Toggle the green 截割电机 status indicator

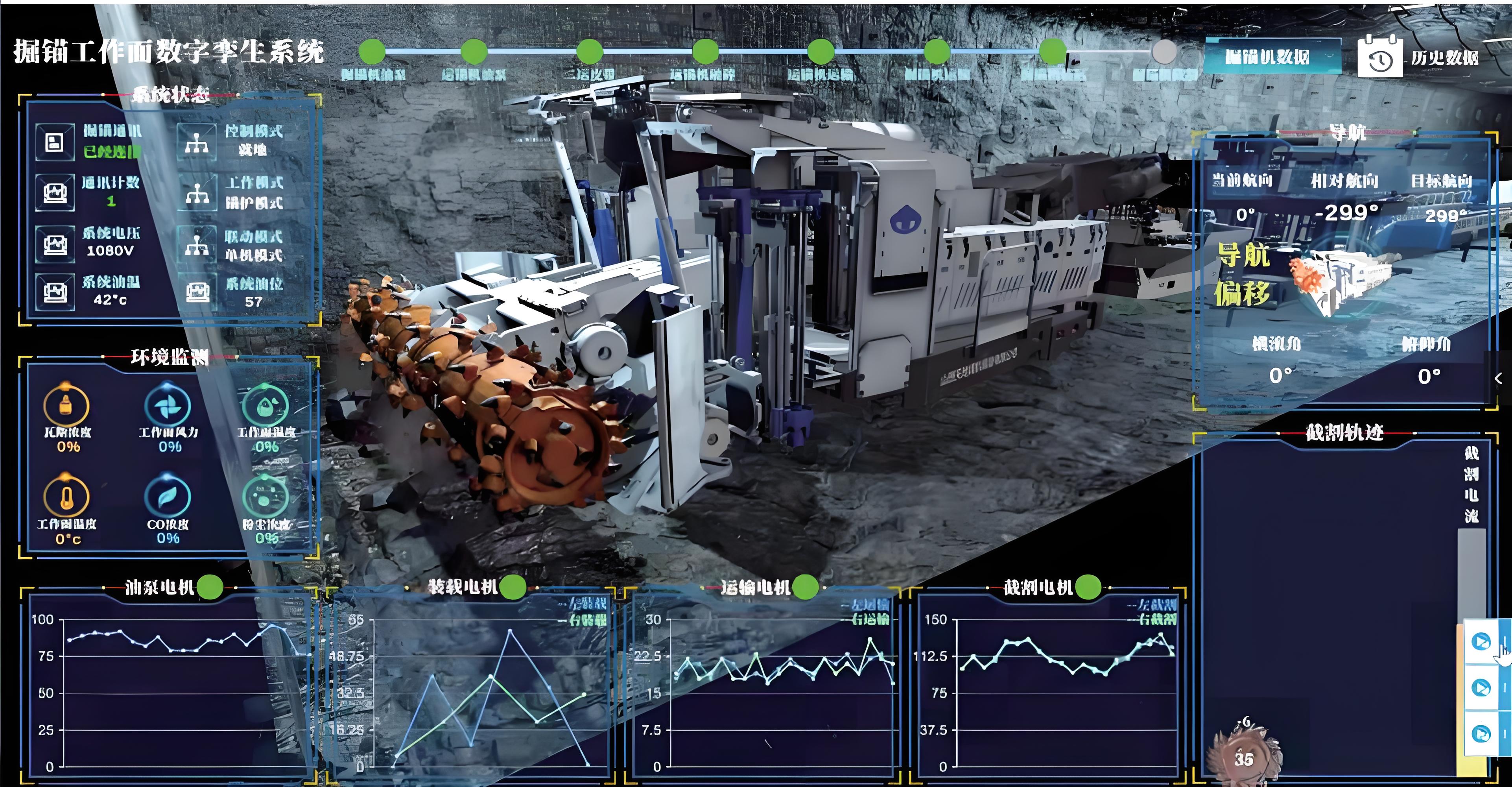point(1088,587)
